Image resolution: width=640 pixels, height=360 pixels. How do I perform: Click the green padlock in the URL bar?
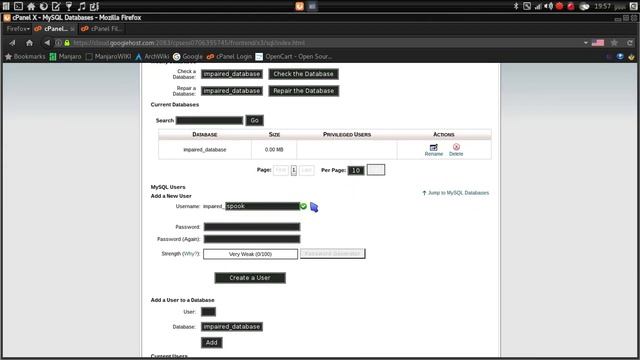pos(67,43)
